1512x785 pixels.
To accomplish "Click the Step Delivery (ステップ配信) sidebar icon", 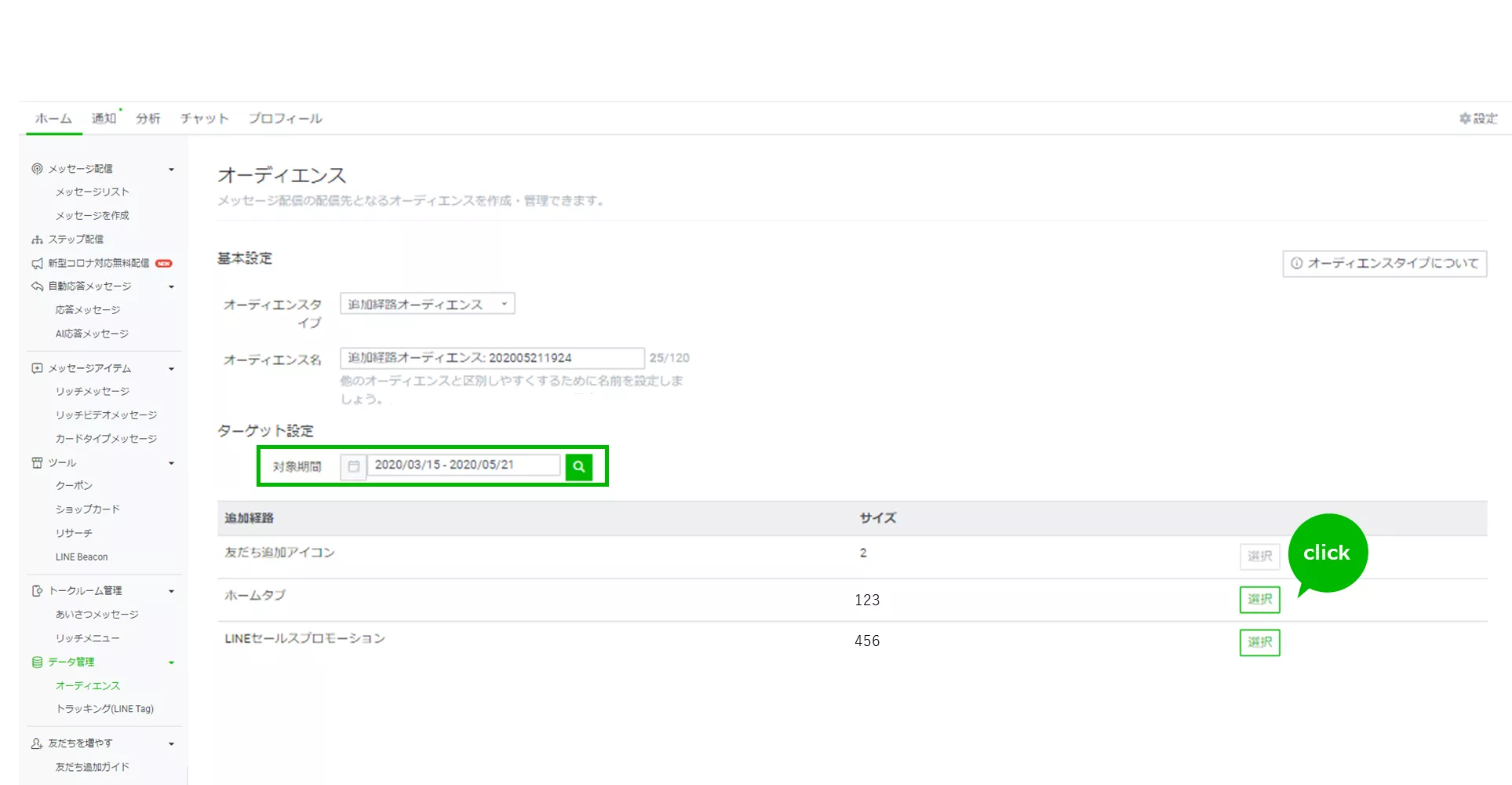I will 37,239.
